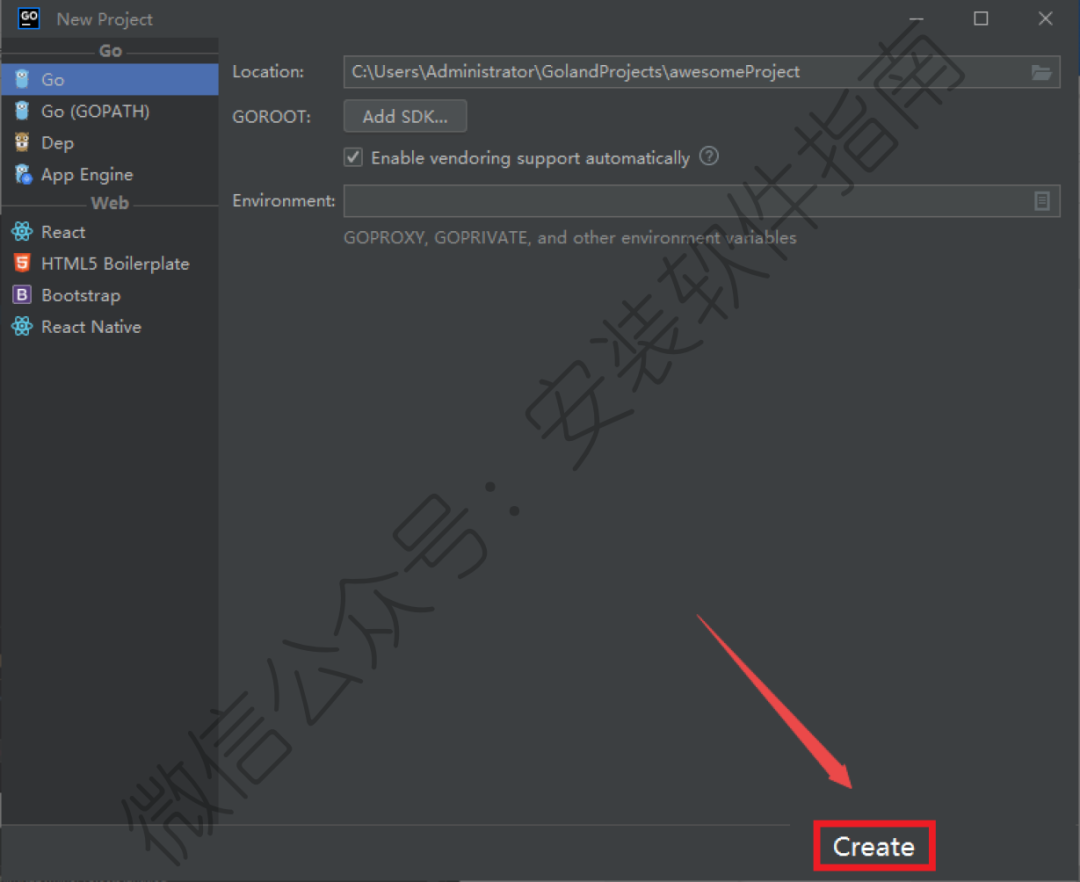The width and height of the screenshot is (1080, 882).
Task: Select the Go project type
Action: coord(110,79)
